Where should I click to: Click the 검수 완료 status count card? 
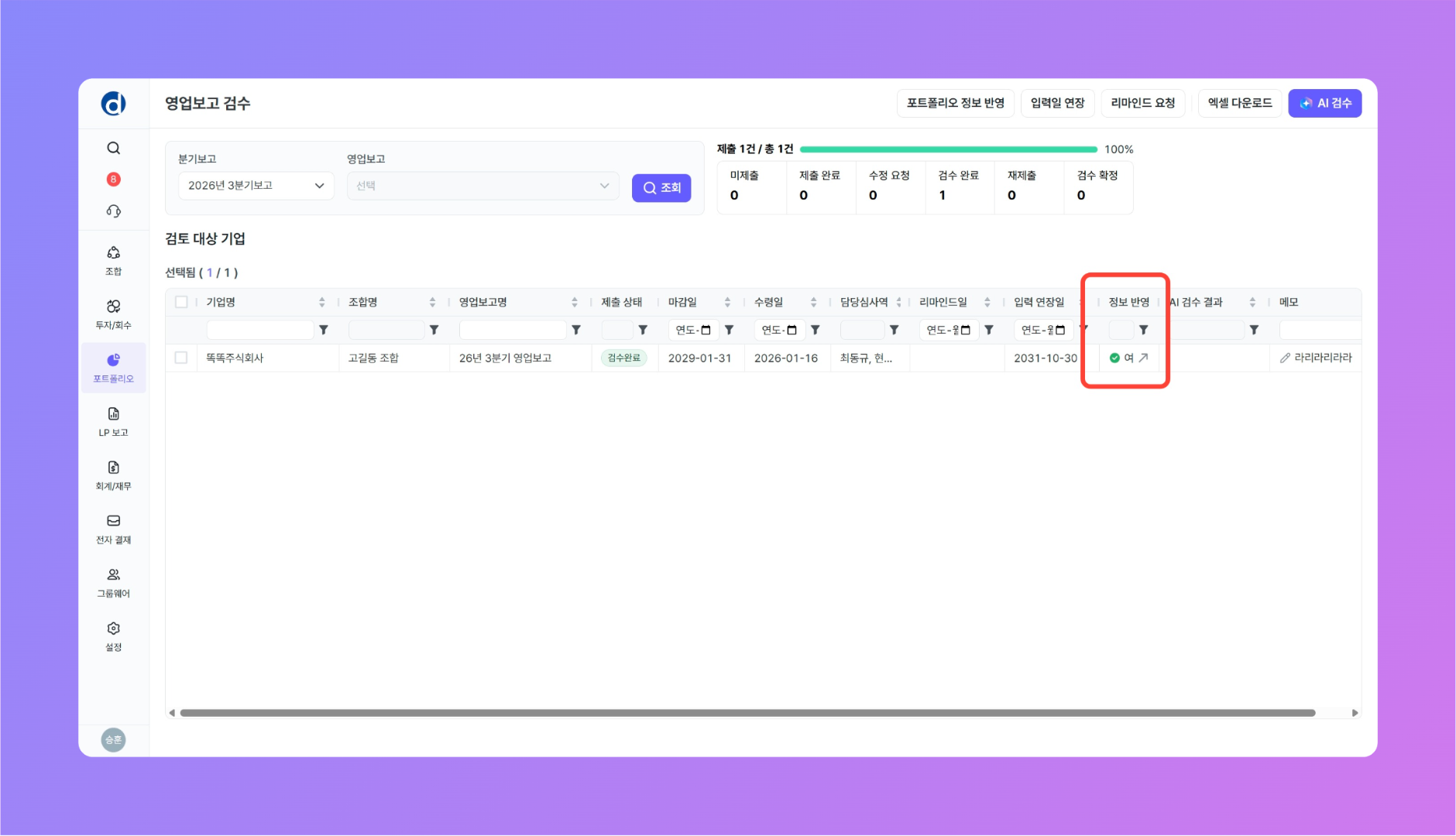tap(960, 187)
